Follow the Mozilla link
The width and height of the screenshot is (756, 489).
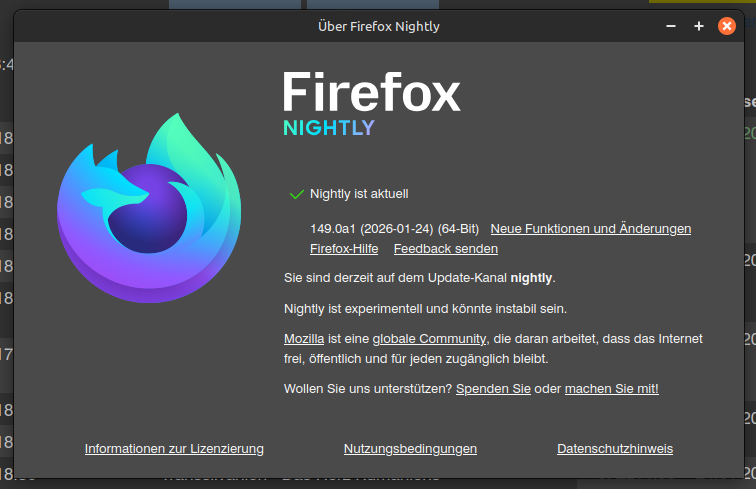pos(304,339)
